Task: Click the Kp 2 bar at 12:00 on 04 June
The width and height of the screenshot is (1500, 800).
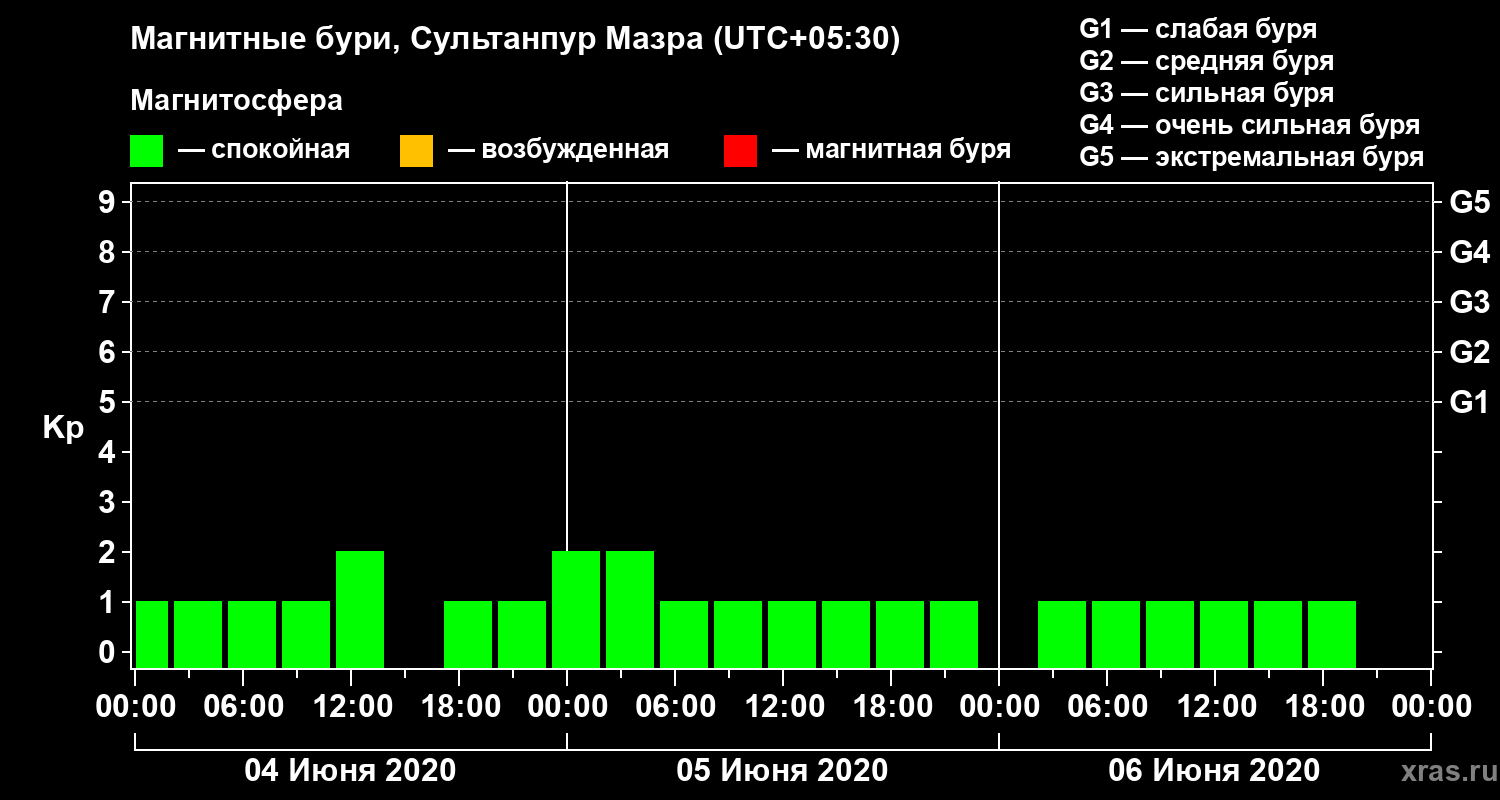Action: point(360,609)
